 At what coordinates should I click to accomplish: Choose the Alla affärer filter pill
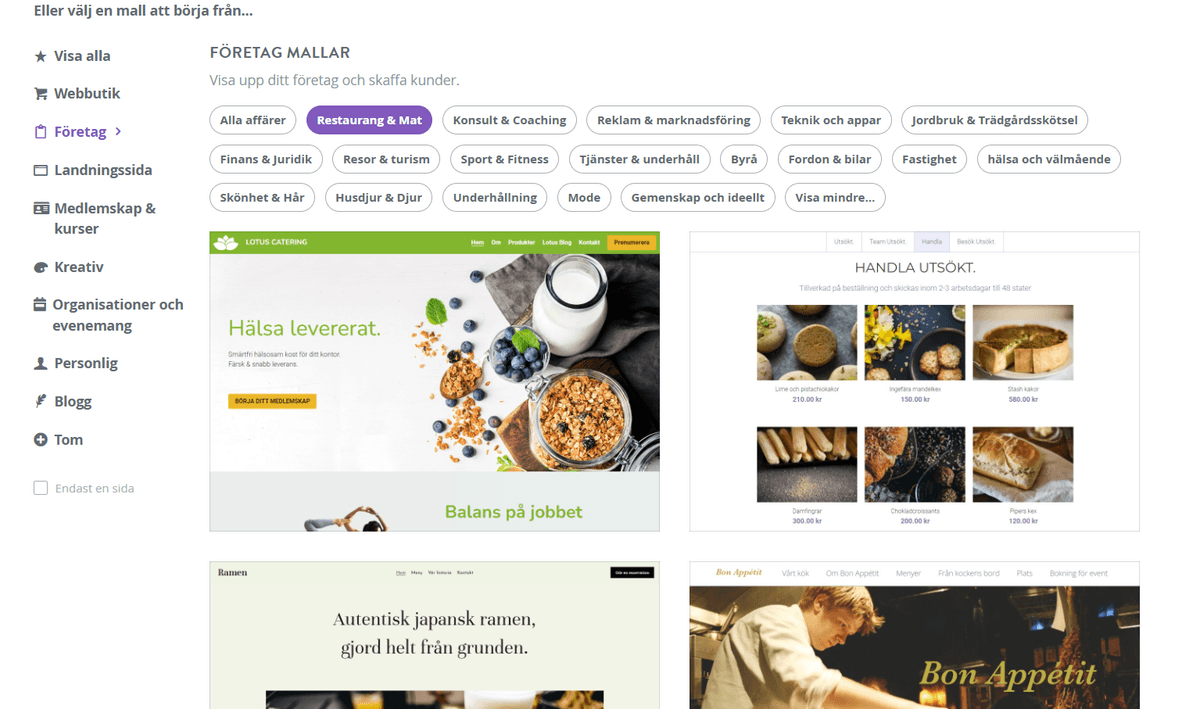[253, 121]
